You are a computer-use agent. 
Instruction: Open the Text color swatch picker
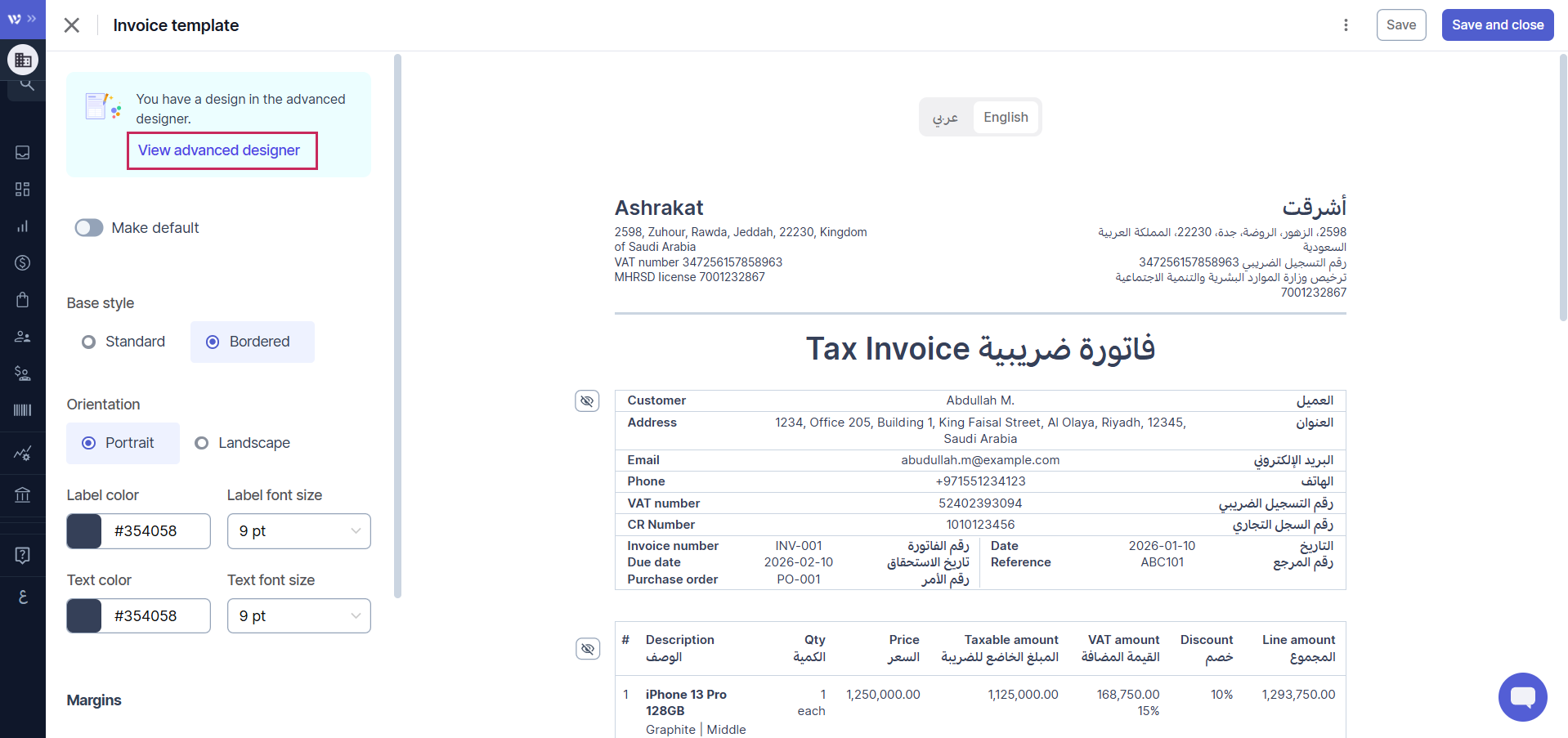coord(84,616)
